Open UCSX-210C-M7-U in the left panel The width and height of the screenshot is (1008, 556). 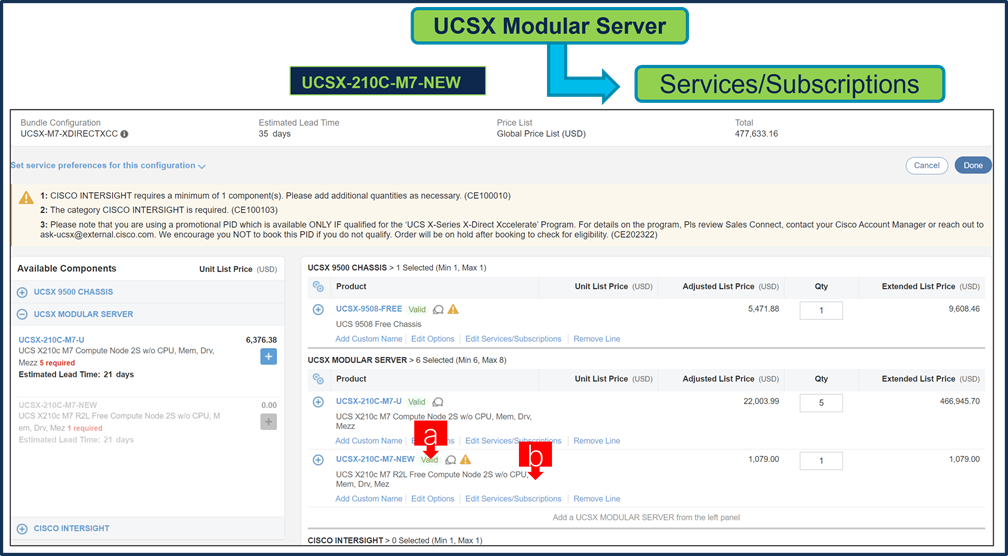[51, 339]
